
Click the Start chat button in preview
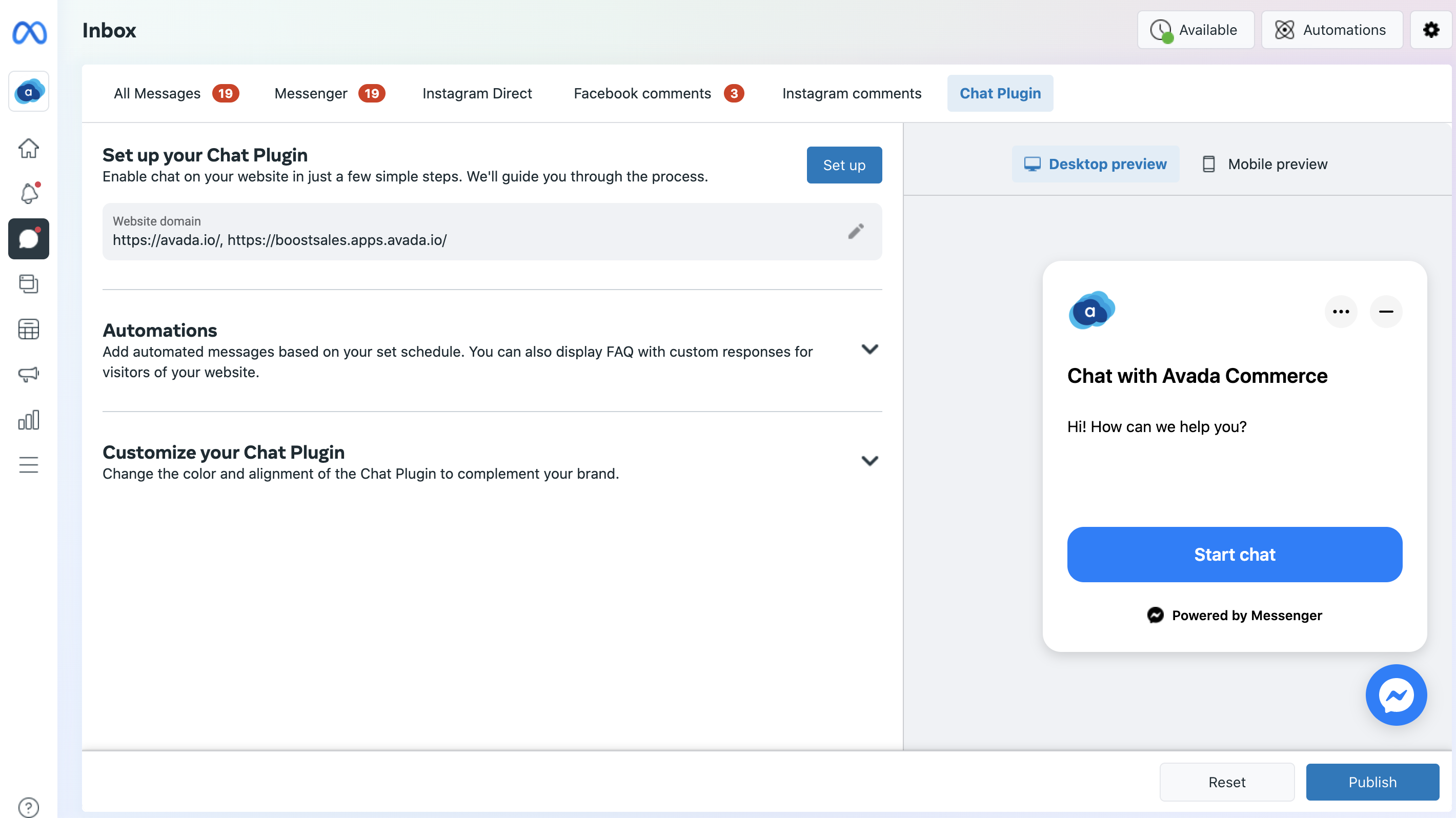1234,555
